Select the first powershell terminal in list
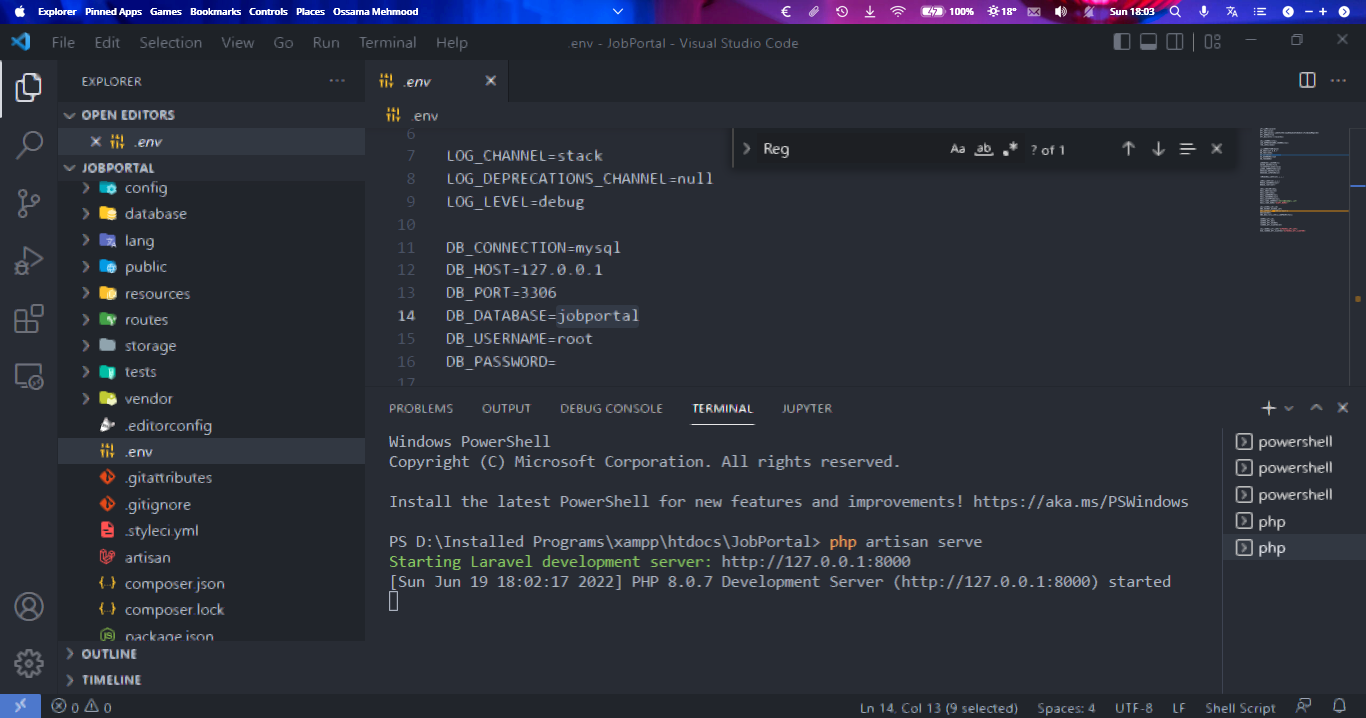This screenshot has width=1366, height=718. [x=1284, y=441]
